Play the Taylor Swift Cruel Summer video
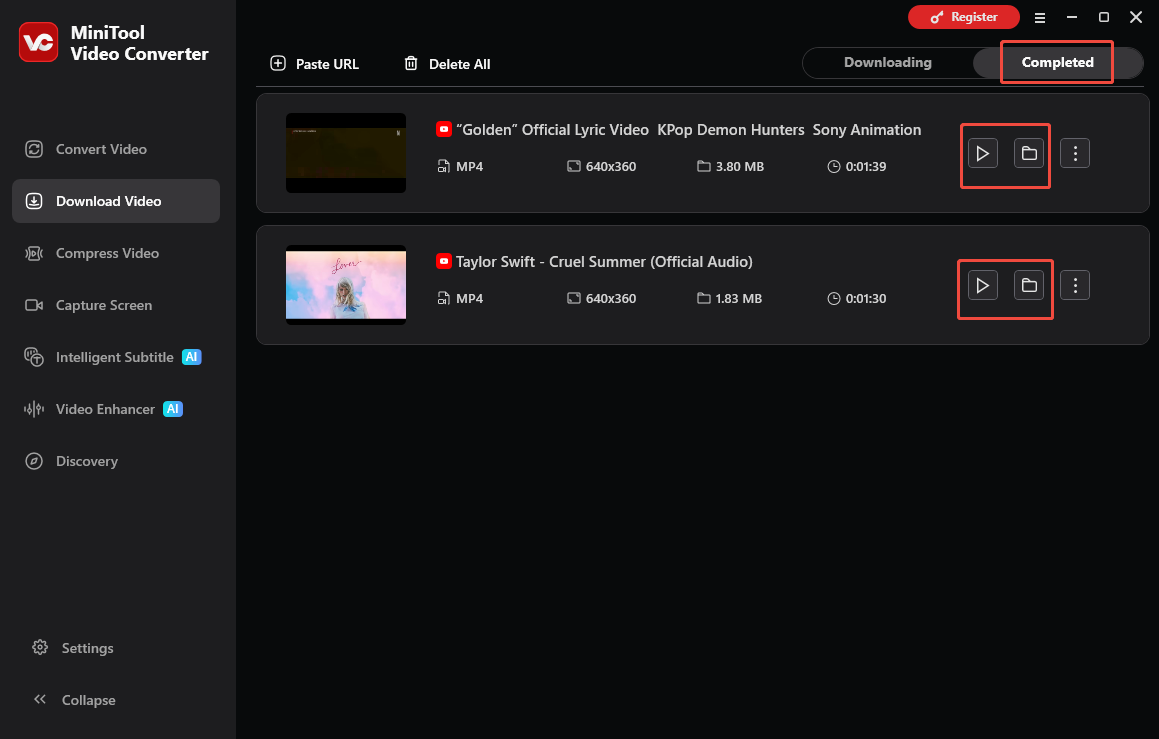The height and width of the screenshot is (739, 1159). tap(983, 285)
